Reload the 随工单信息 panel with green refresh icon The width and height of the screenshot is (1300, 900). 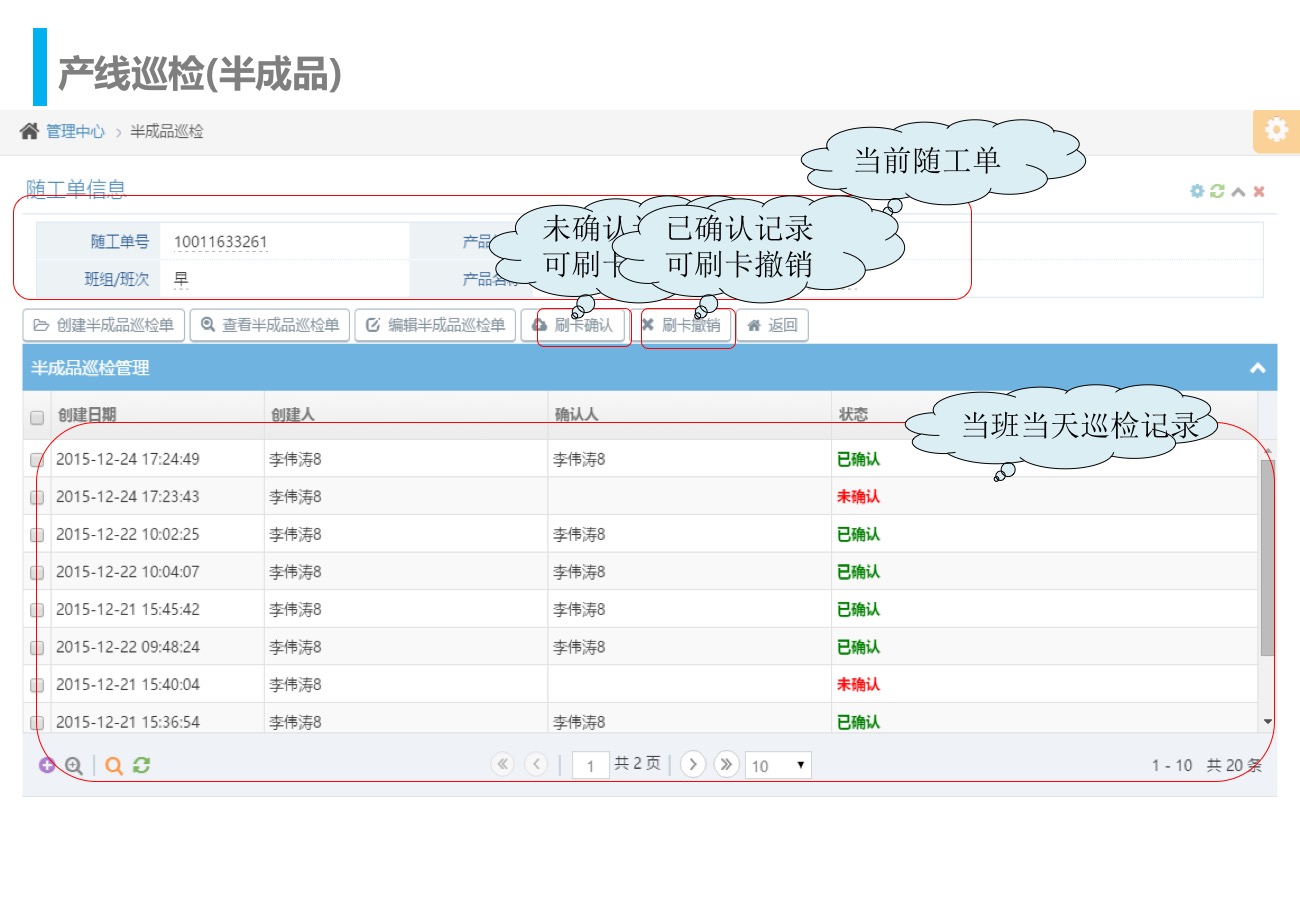[1217, 191]
